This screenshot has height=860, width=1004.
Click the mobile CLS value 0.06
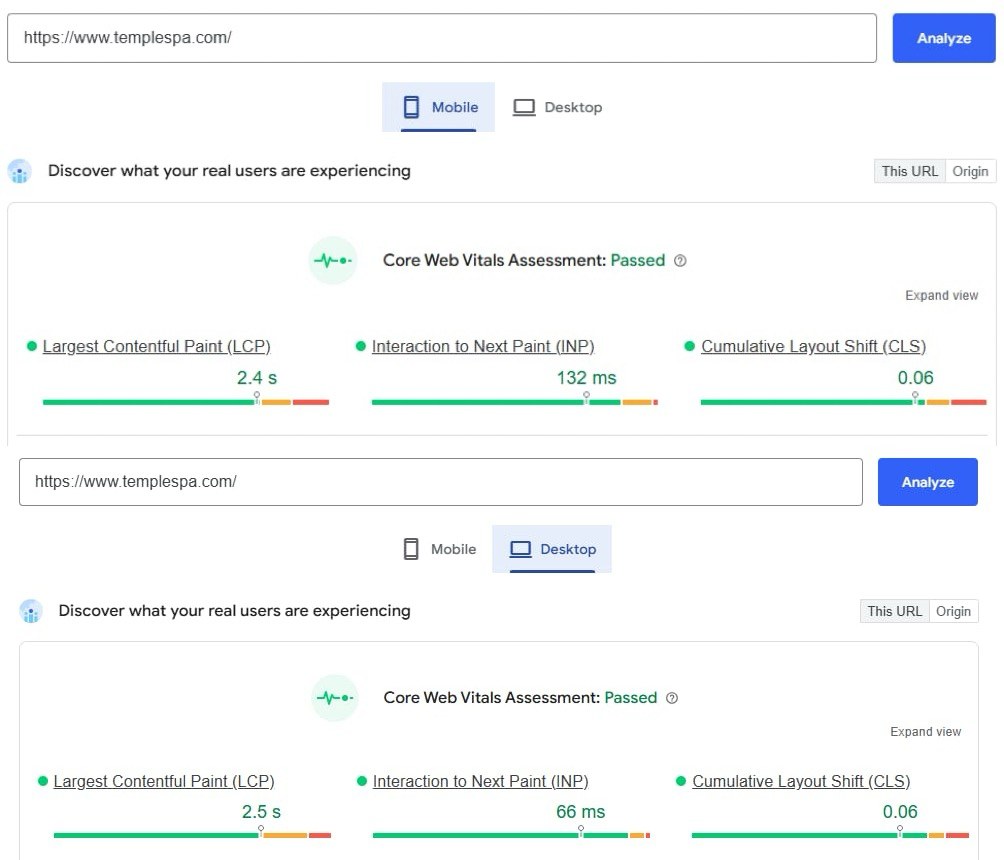(915, 378)
